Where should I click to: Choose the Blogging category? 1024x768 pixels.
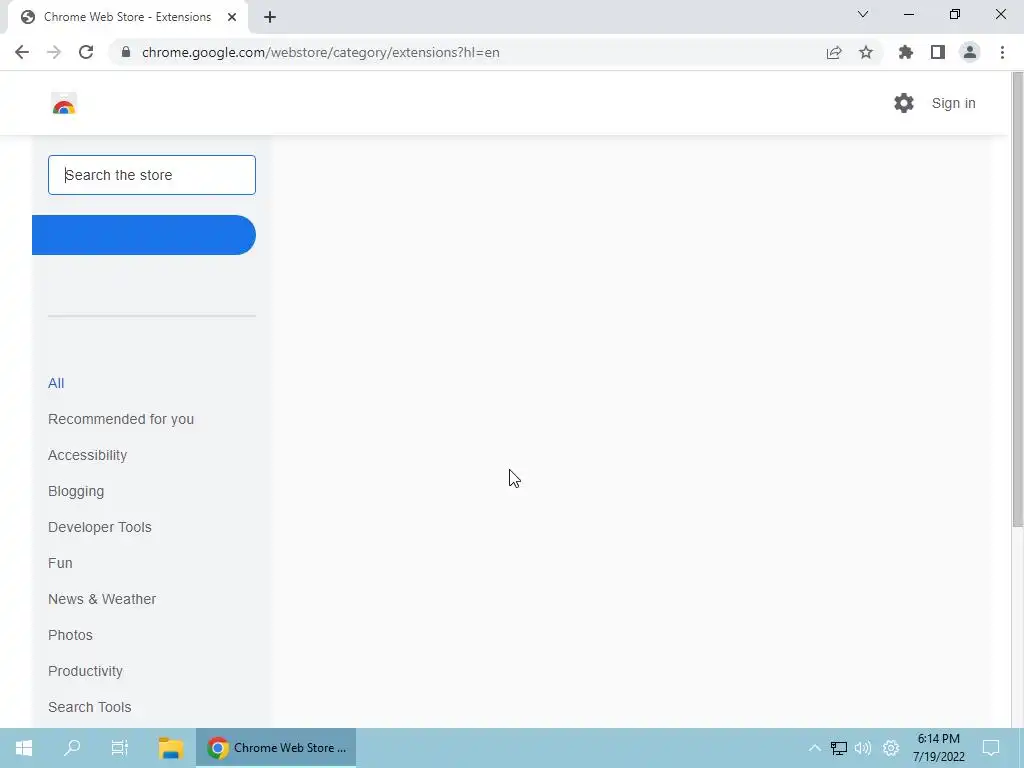(x=76, y=491)
